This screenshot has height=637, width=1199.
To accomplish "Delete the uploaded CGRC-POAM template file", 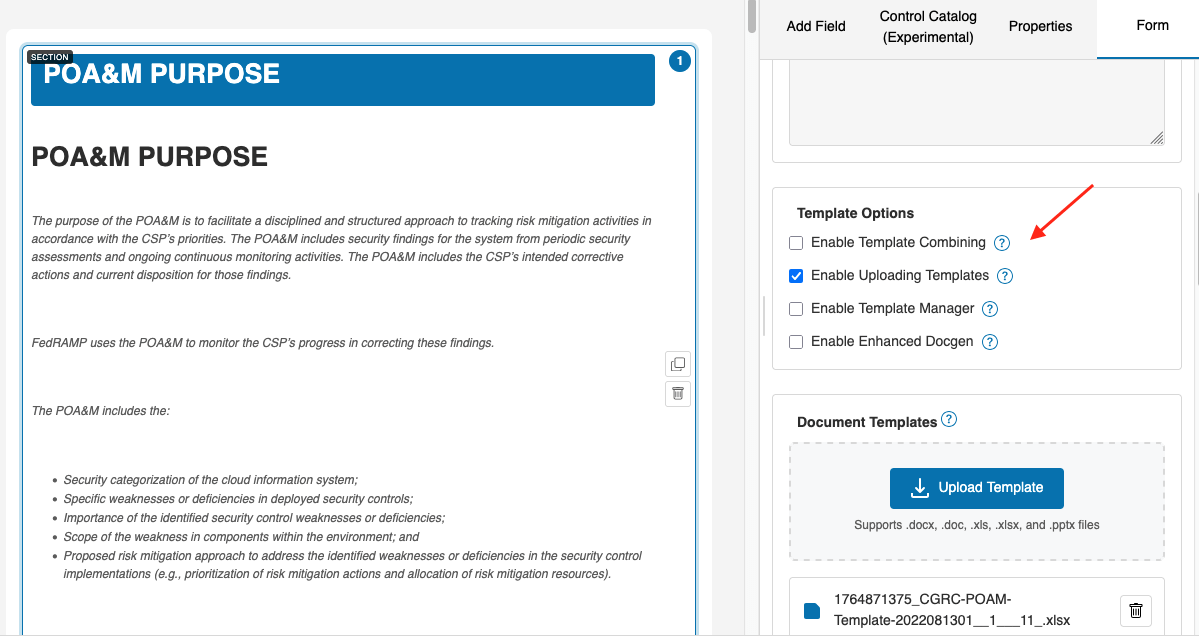I will click(1136, 610).
